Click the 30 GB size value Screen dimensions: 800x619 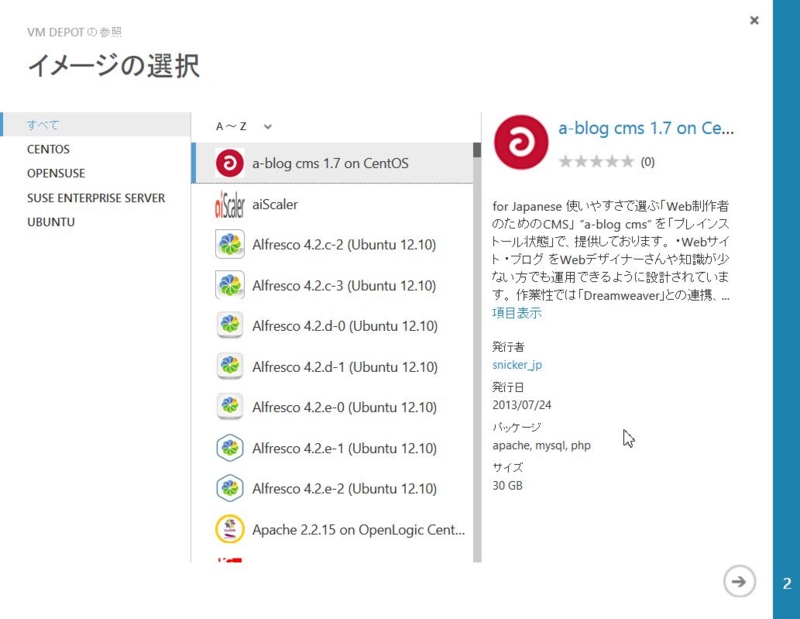(x=507, y=485)
